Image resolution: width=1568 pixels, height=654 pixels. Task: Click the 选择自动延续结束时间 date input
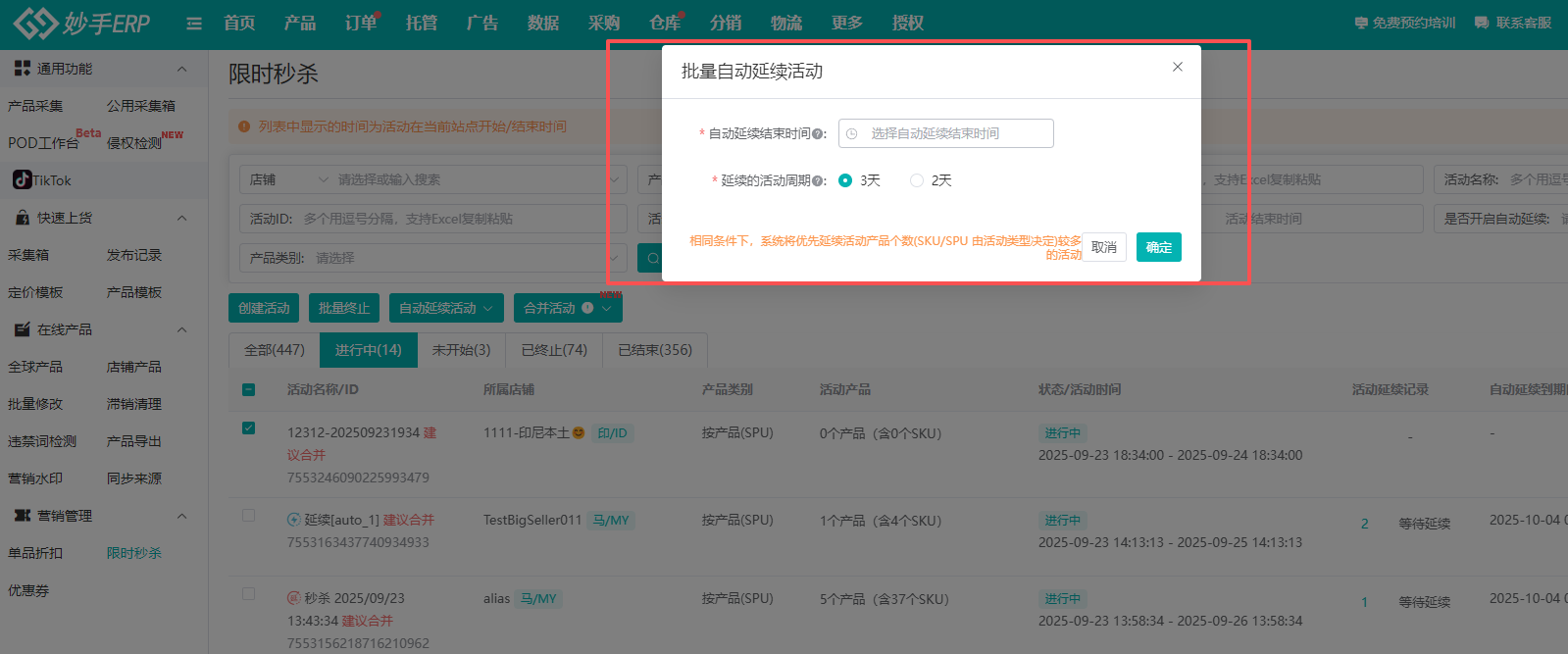pyautogui.click(x=946, y=133)
